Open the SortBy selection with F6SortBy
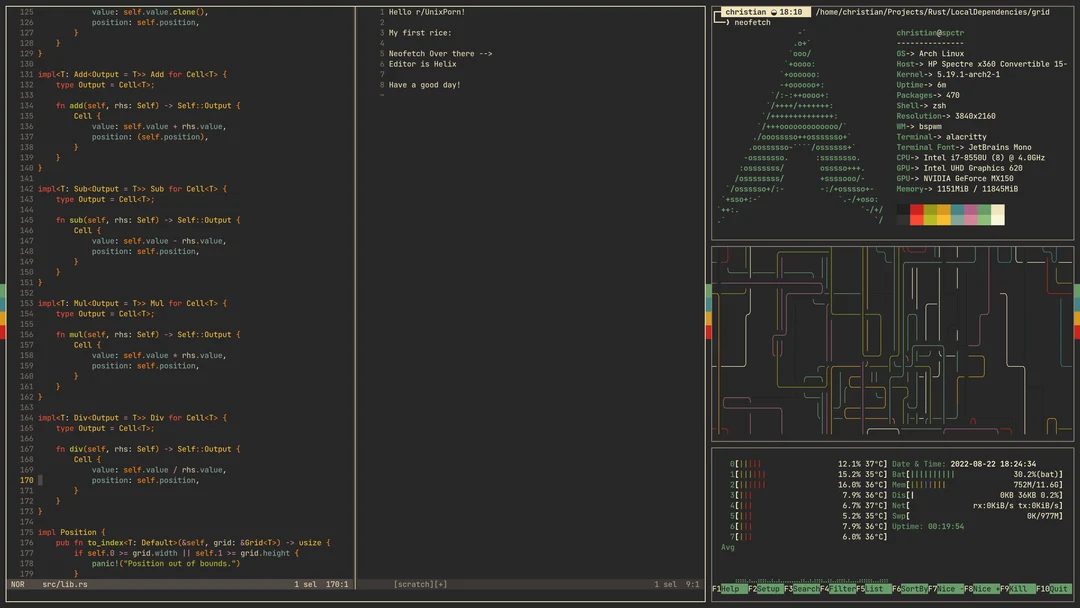1080x608 pixels. pyautogui.click(x=910, y=589)
